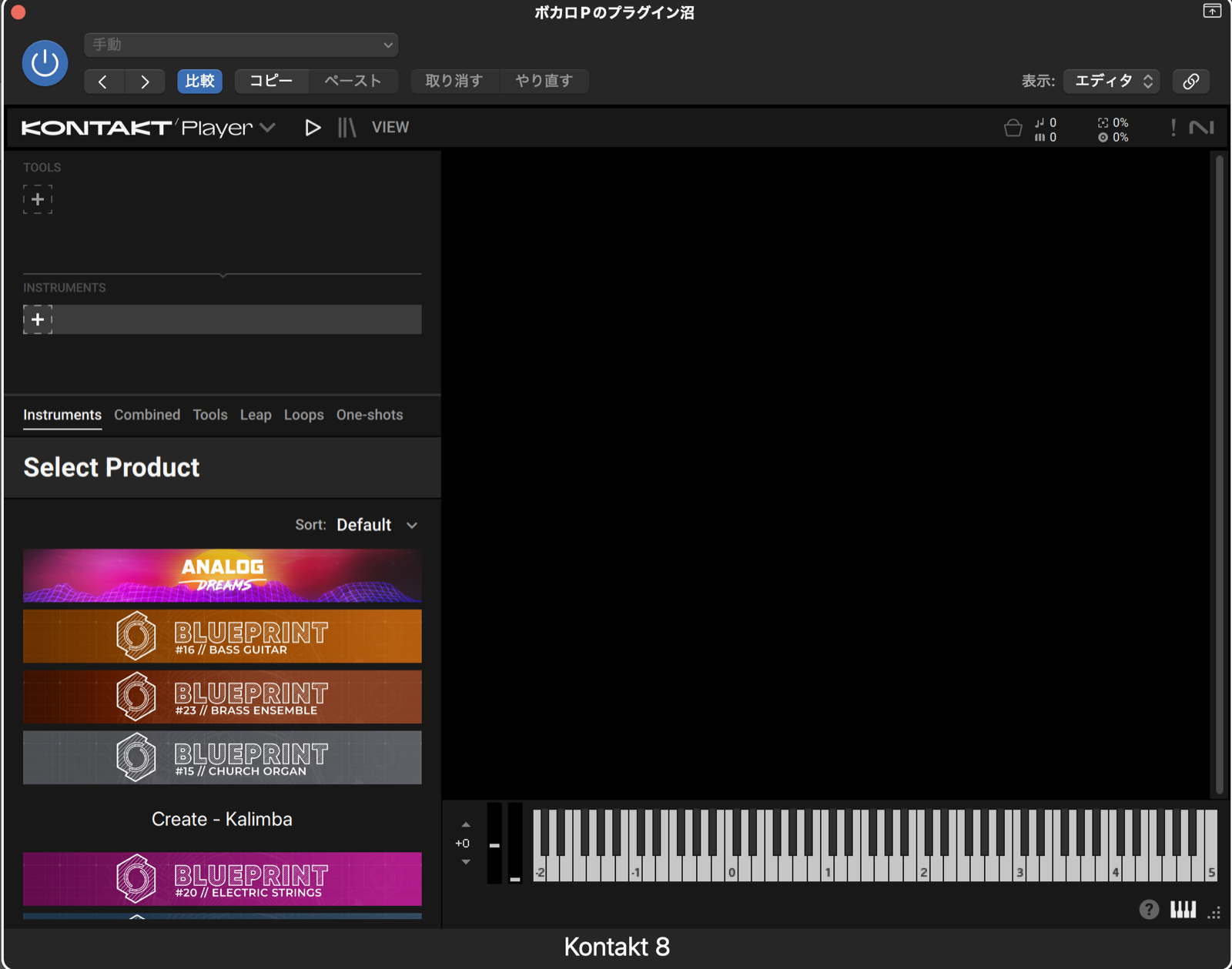Toggle the on-screen keyboard icon
Screen dimensions: 1232x969
(x=1183, y=911)
